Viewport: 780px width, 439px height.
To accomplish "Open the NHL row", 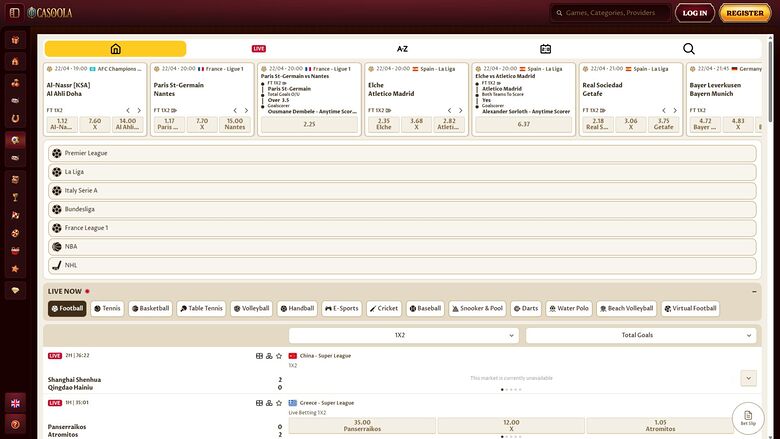I will coord(402,265).
